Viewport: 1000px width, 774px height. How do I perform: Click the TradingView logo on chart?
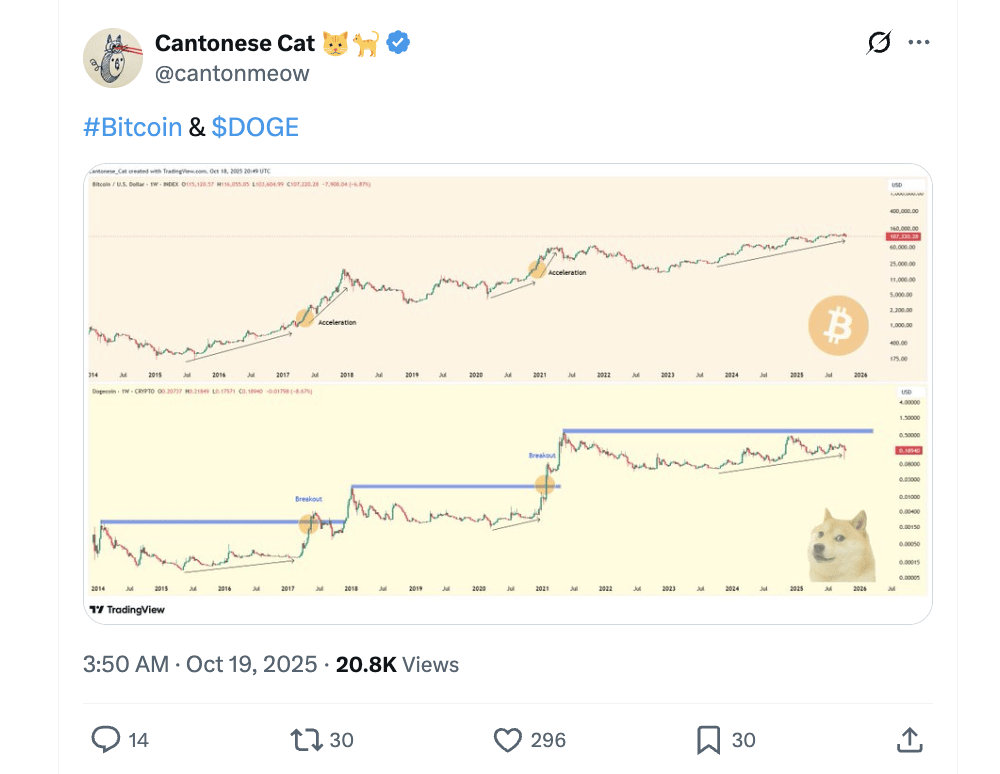tap(127, 609)
